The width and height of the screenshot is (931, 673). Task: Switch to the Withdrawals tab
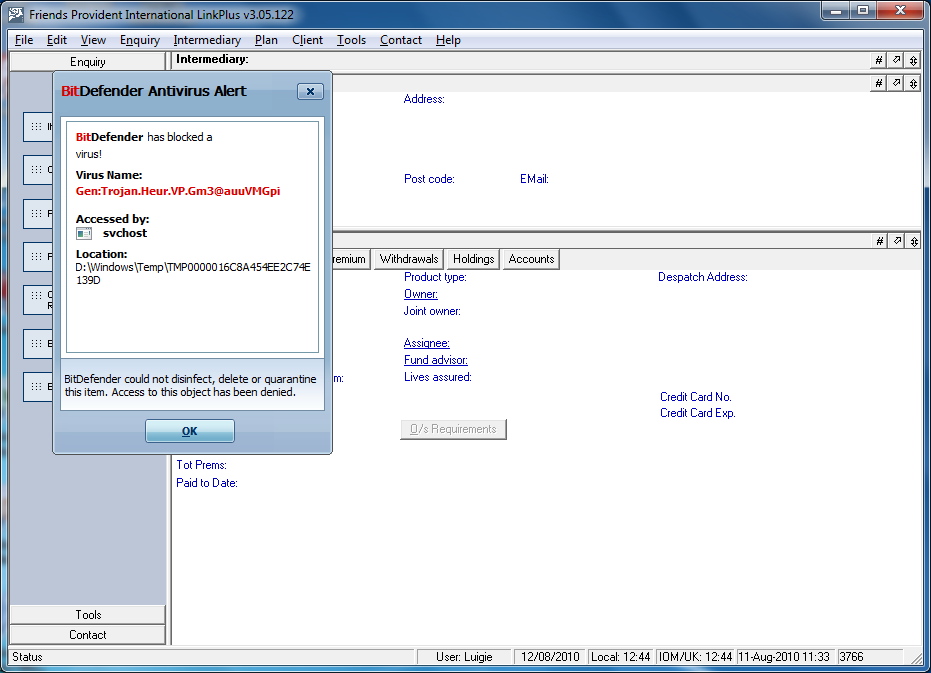(x=408, y=259)
